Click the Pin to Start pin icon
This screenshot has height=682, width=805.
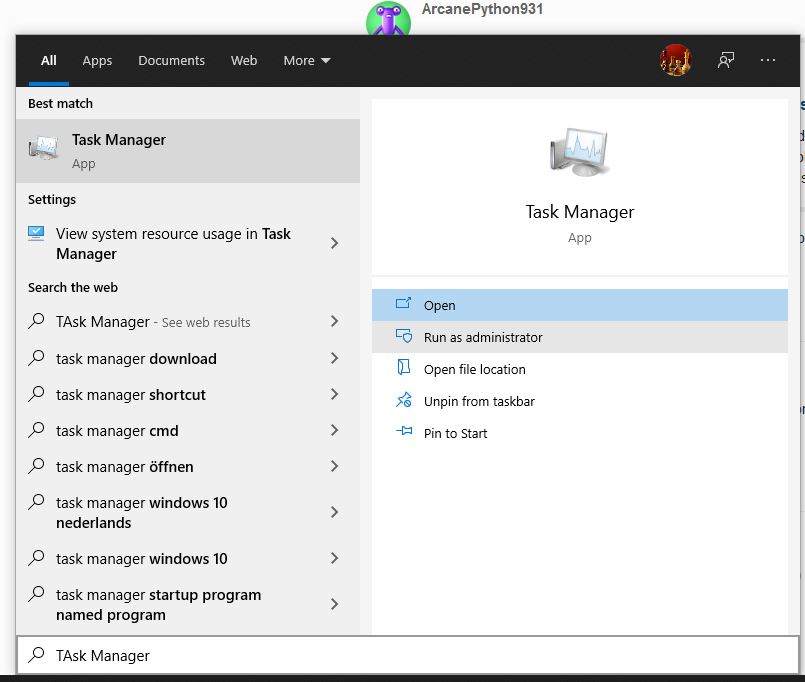coord(404,433)
